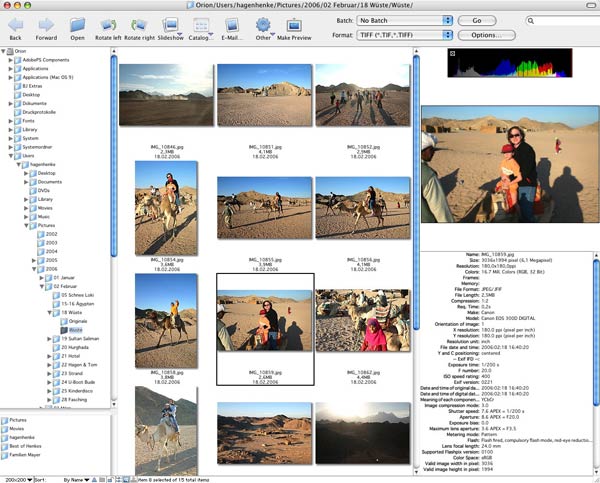600x483 pixels.
Task: Click the toolbar toggle pill in title bar
Action: click(x=592, y=5)
